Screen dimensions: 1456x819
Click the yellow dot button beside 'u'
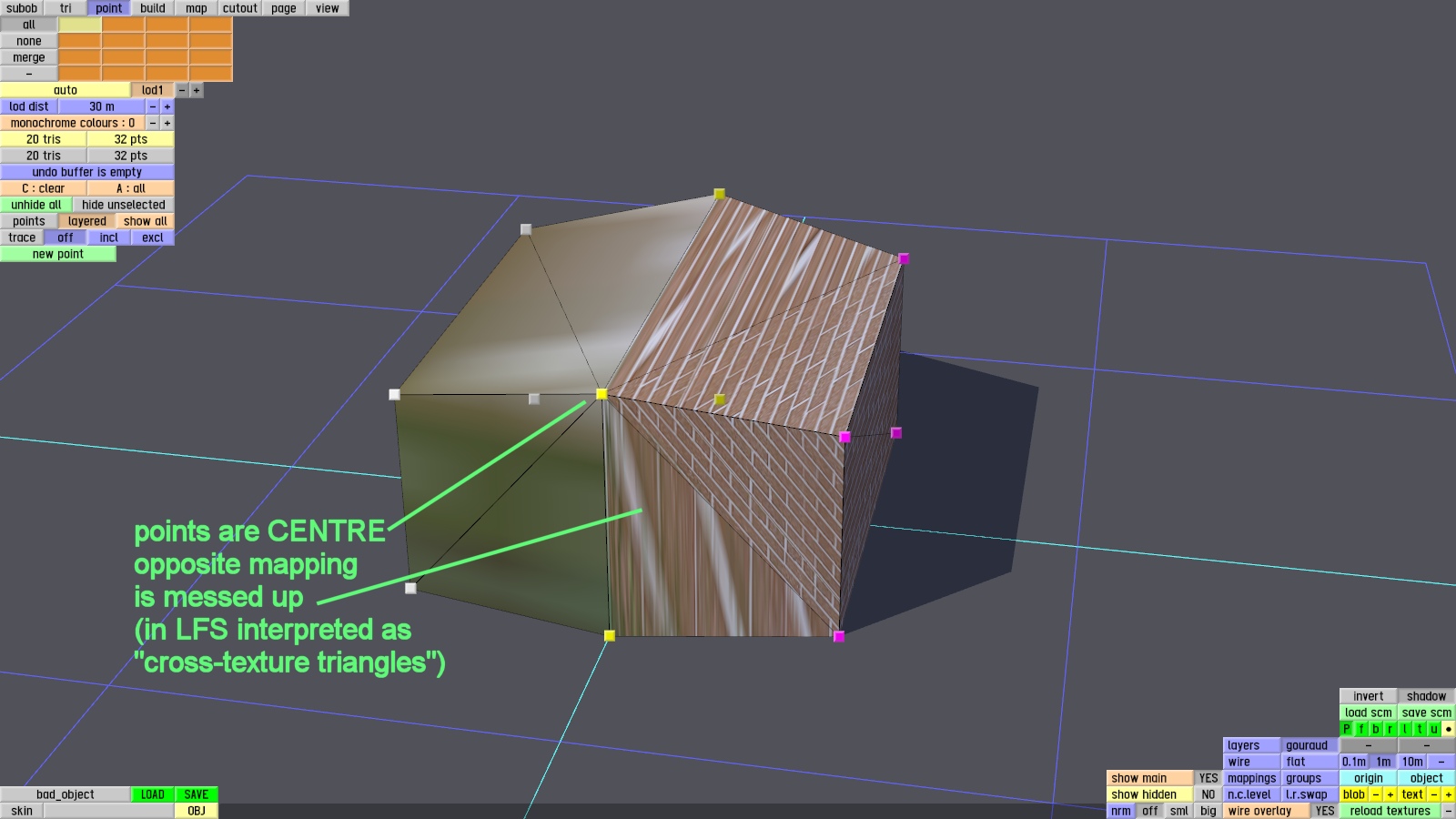tap(1449, 729)
